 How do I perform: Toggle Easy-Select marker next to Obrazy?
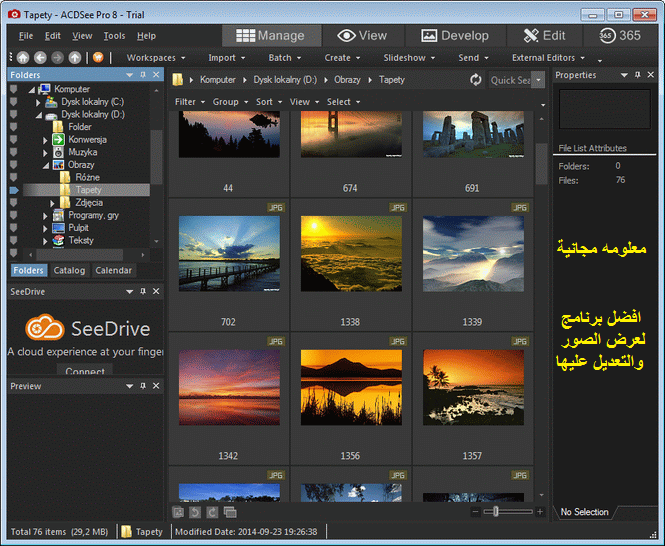pyautogui.click(x=14, y=165)
